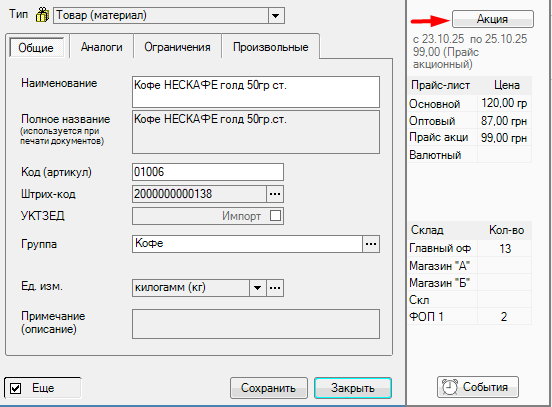Open barcode ellipsis button next to Штрих-код
Viewport: 552px width, 407px height.
275,194
